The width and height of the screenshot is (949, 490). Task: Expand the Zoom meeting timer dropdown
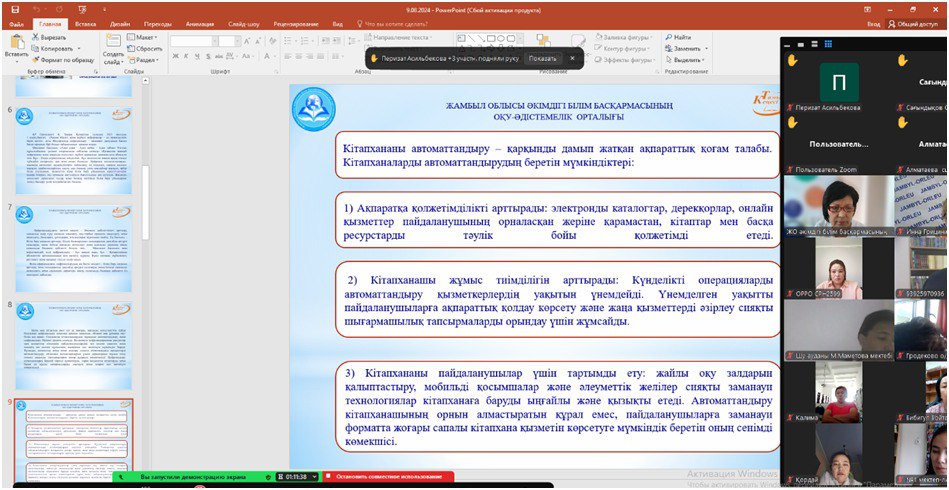313,477
